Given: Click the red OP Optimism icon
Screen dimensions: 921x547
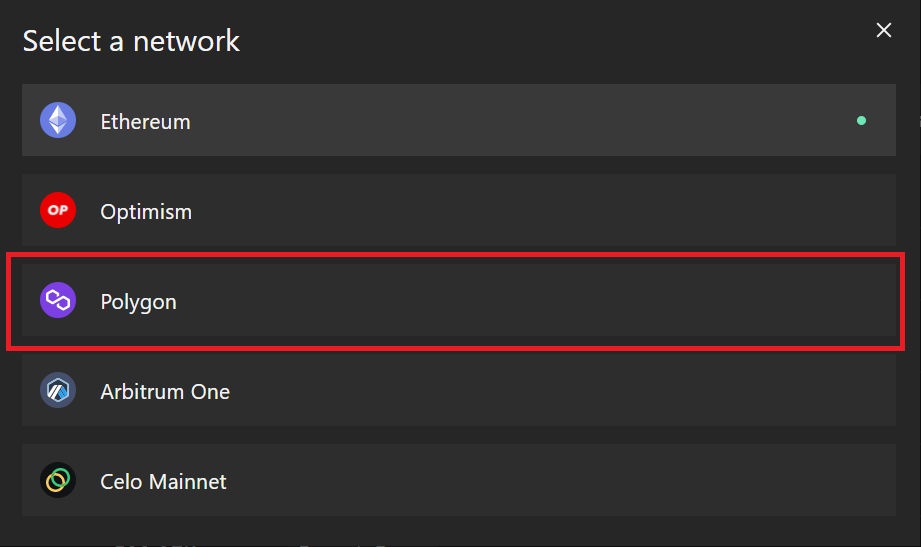Looking at the screenshot, I should click(58, 210).
